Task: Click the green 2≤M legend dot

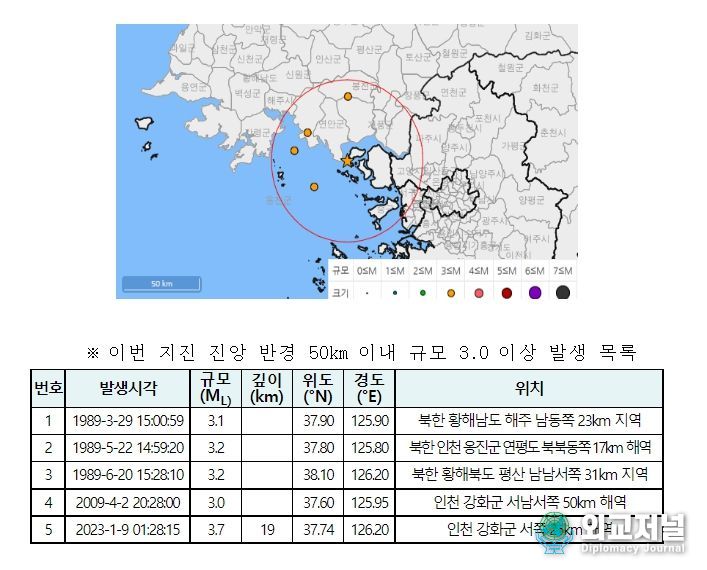Action: click(423, 293)
